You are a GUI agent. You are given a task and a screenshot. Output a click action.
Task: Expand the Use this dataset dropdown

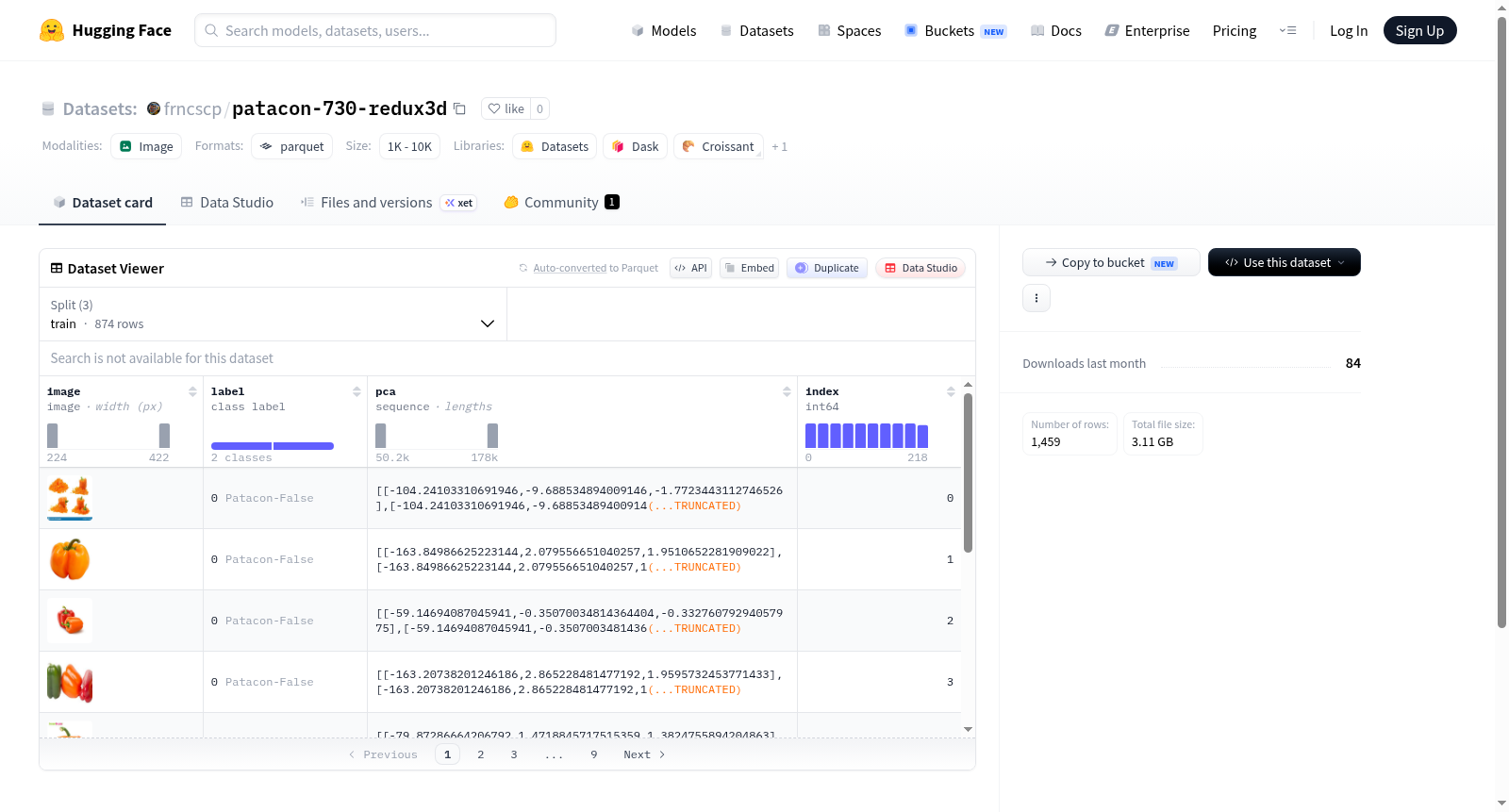1285,262
